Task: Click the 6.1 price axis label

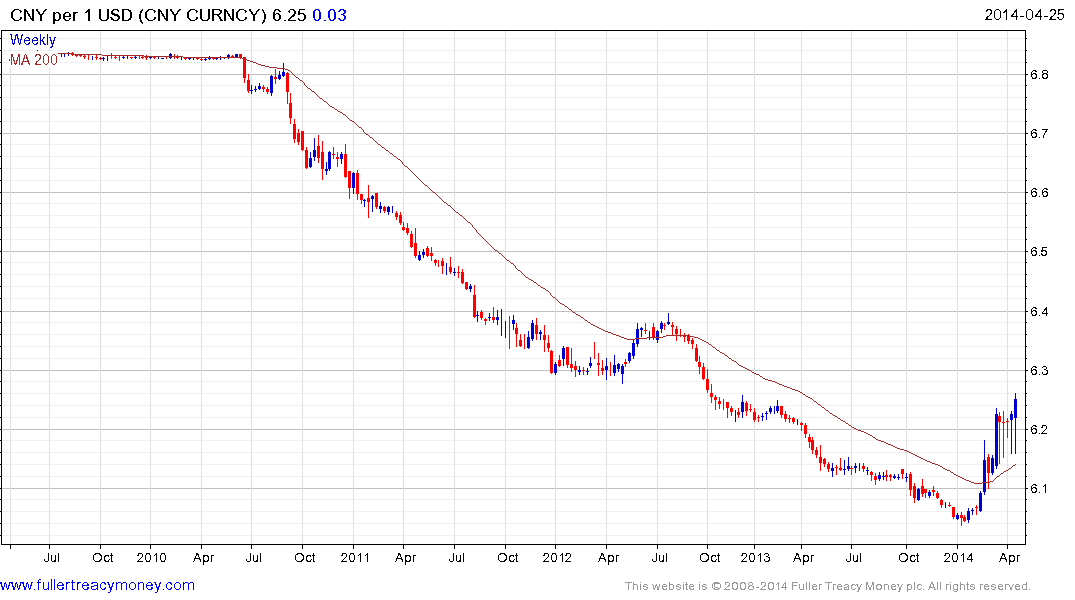Action: (x=1039, y=489)
